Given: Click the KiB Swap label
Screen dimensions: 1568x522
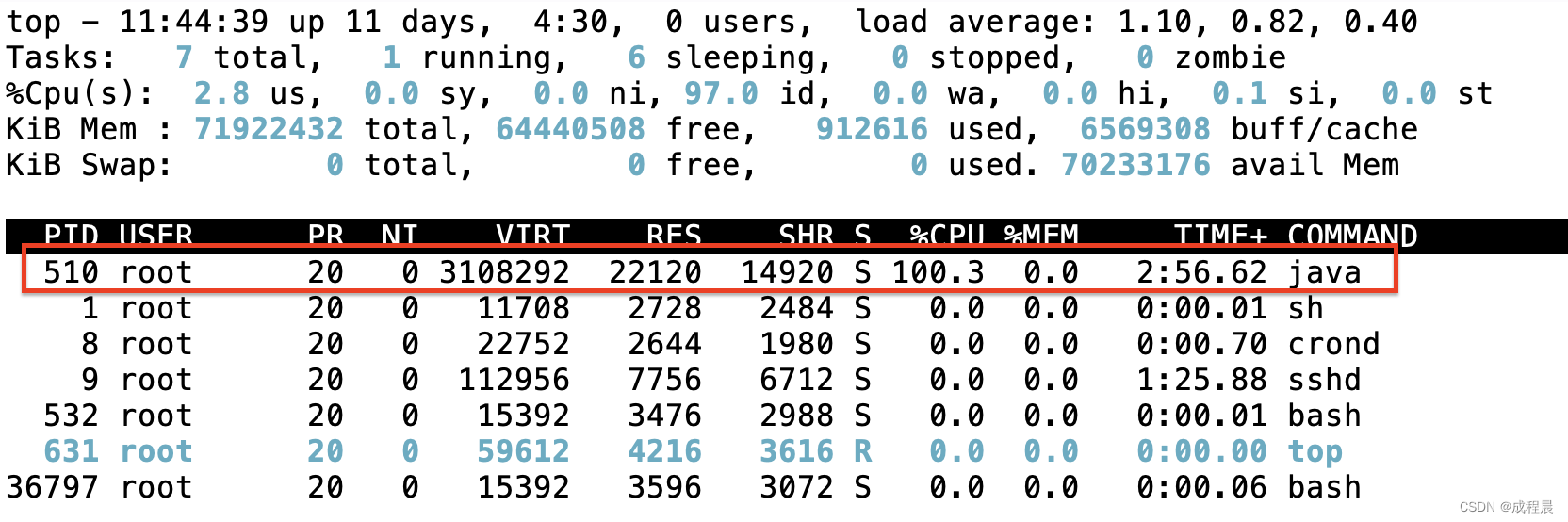Looking at the screenshot, I should (90, 165).
